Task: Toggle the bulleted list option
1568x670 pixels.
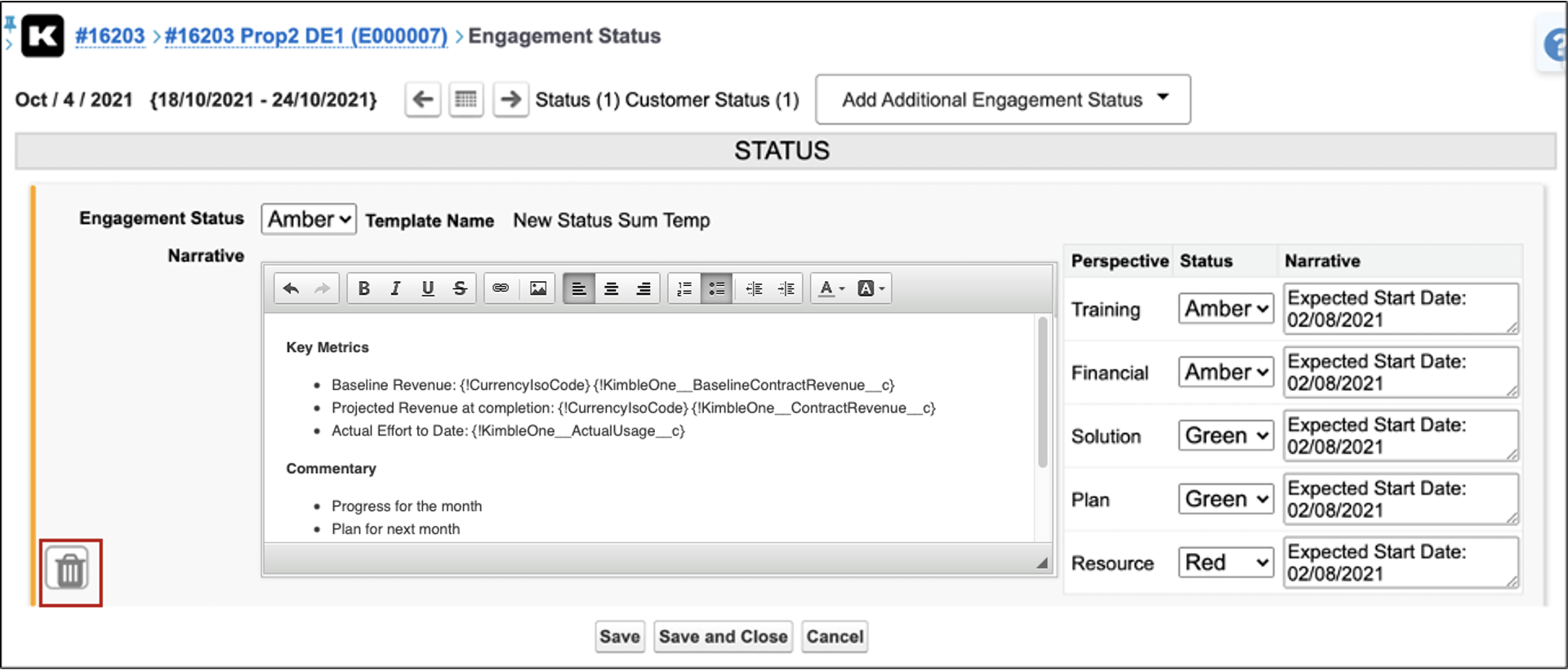Action: click(x=716, y=288)
